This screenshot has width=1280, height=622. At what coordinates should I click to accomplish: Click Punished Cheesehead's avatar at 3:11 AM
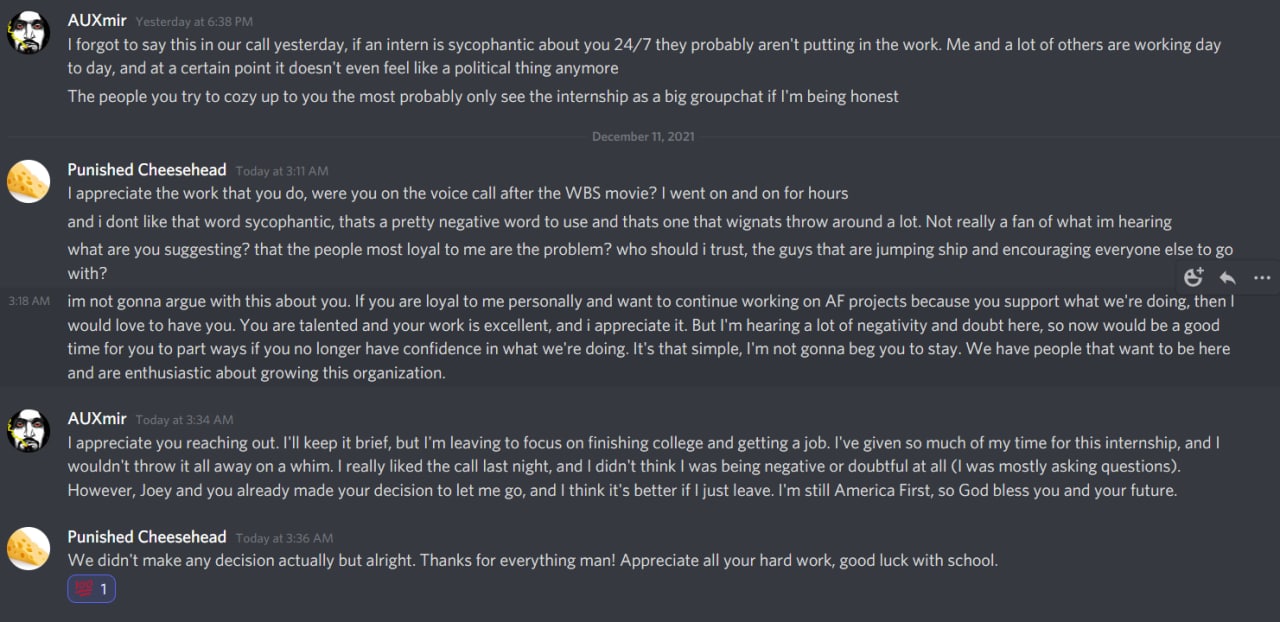pyautogui.click(x=29, y=181)
